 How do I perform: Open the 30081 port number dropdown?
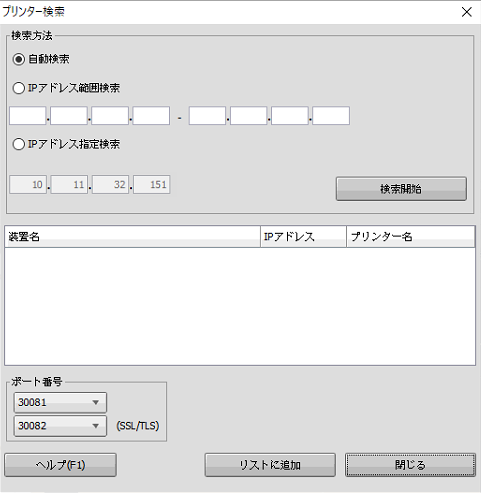(x=60, y=402)
